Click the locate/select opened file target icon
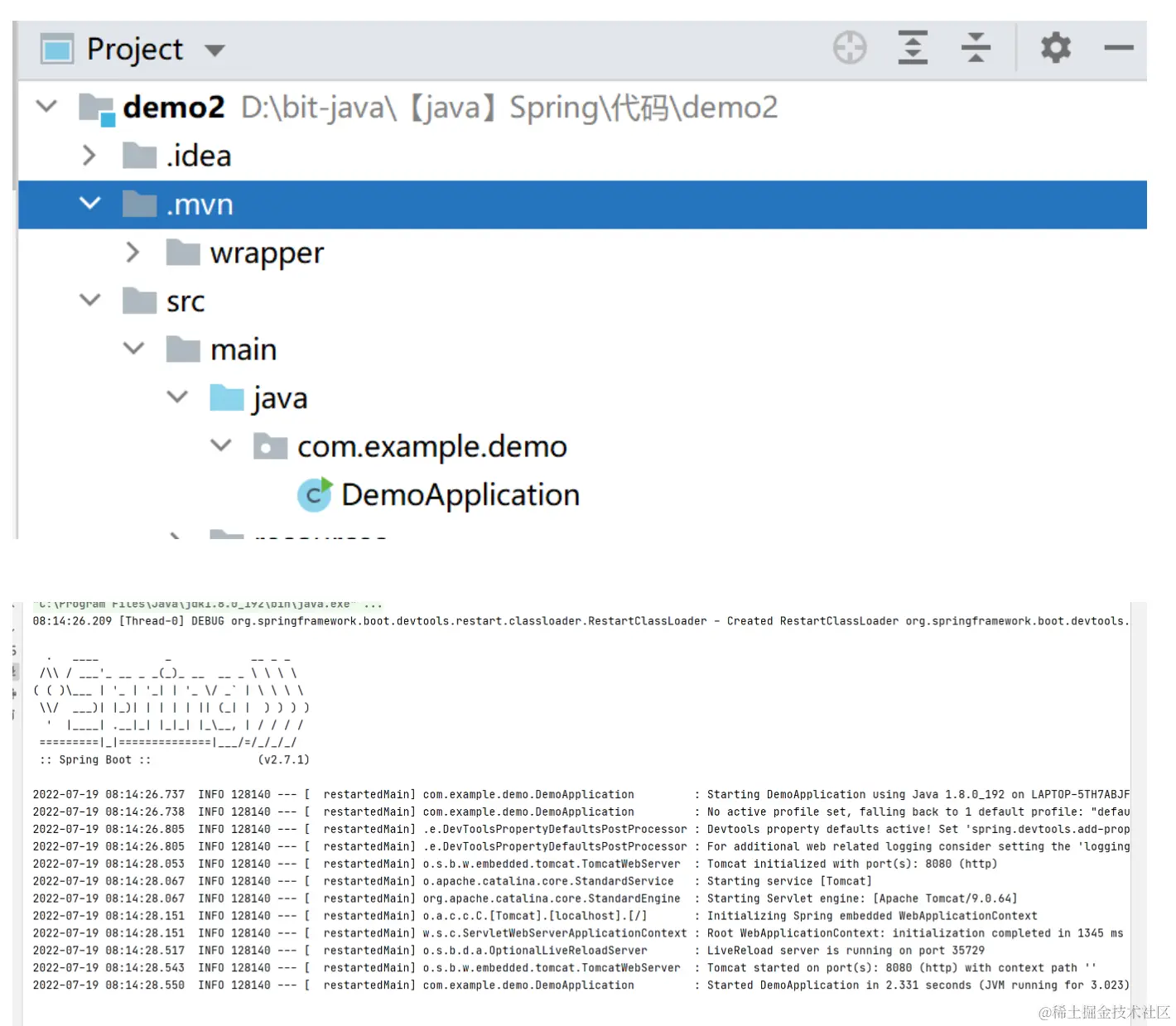 tap(850, 48)
